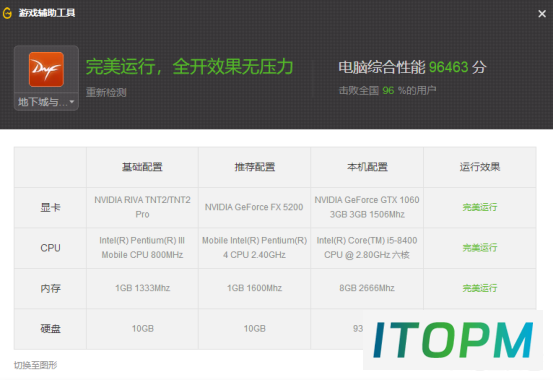Click the 硬盘 row label
553x380 pixels.
point(50,329)
